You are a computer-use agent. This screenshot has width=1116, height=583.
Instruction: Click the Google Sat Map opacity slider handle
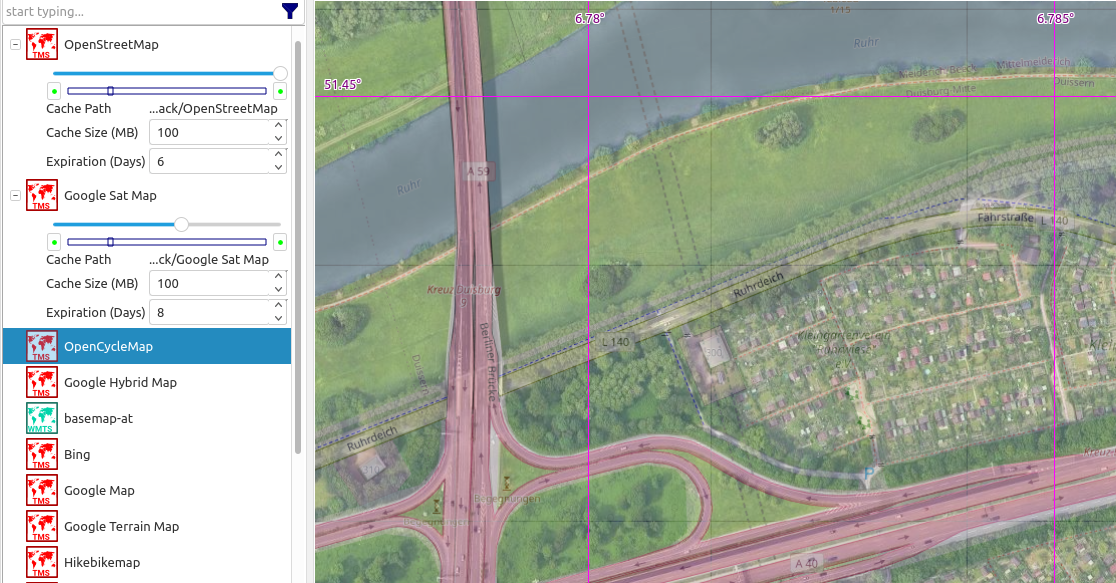tap(181, 224)
